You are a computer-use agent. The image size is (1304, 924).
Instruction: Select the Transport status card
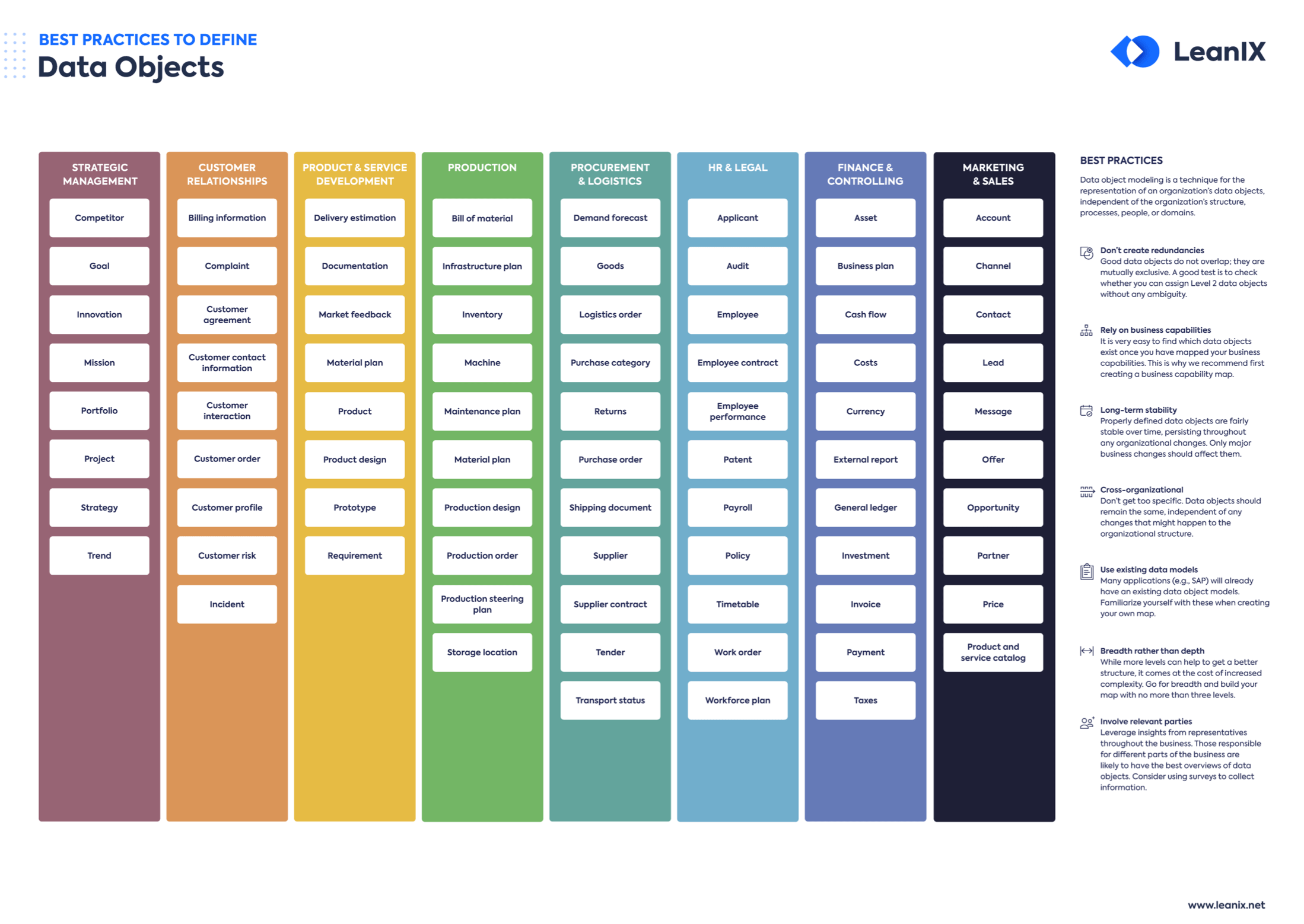click(609, 700)
